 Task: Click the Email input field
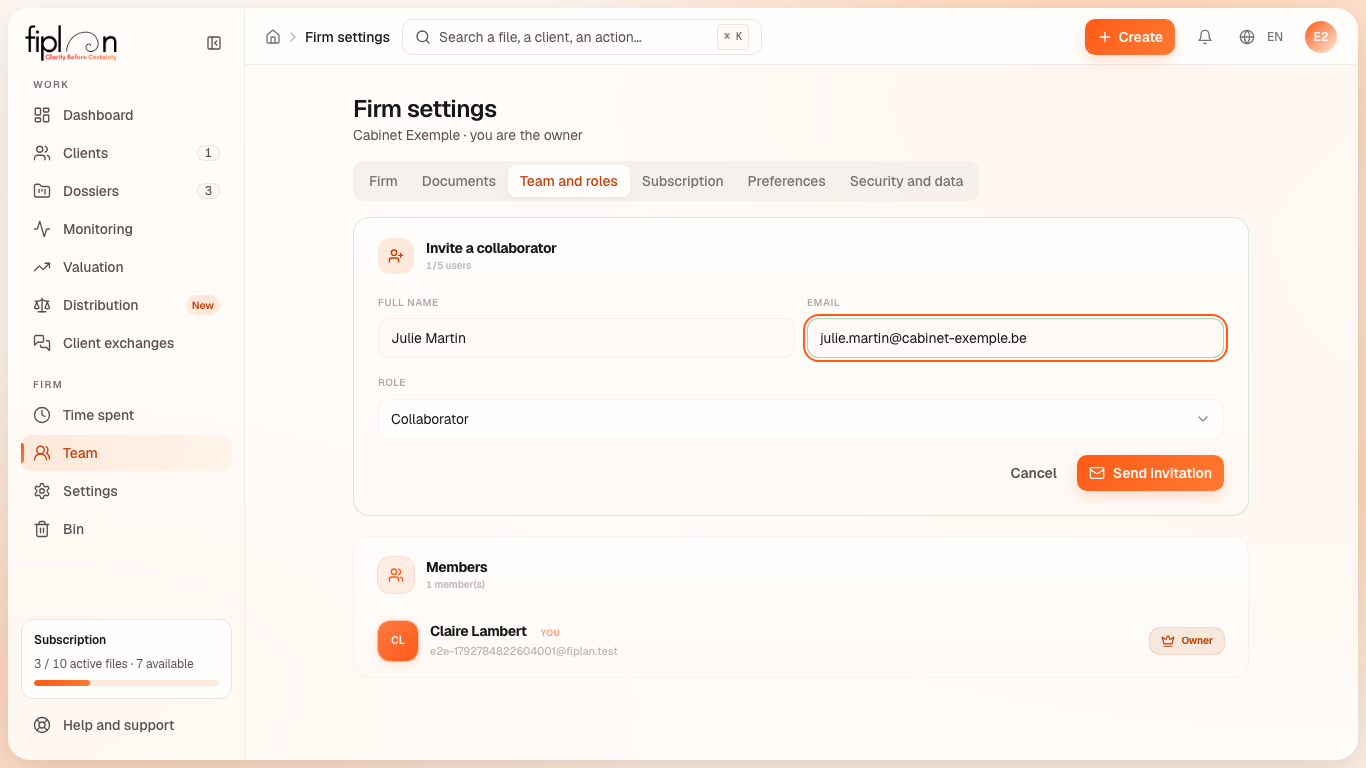pyautogui.click(x=1015, y=338)
